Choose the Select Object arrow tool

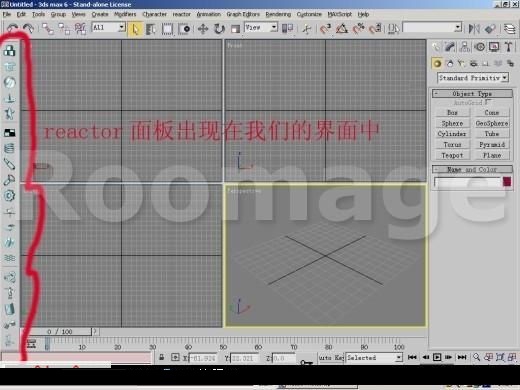(x=135, y=29)
